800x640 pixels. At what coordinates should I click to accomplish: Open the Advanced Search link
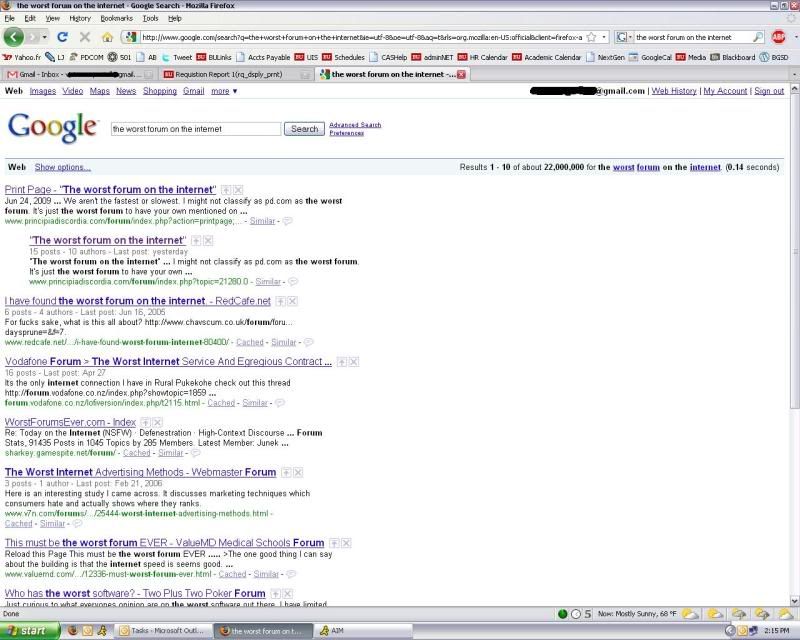pyautogui.click(x=355, y=125)
